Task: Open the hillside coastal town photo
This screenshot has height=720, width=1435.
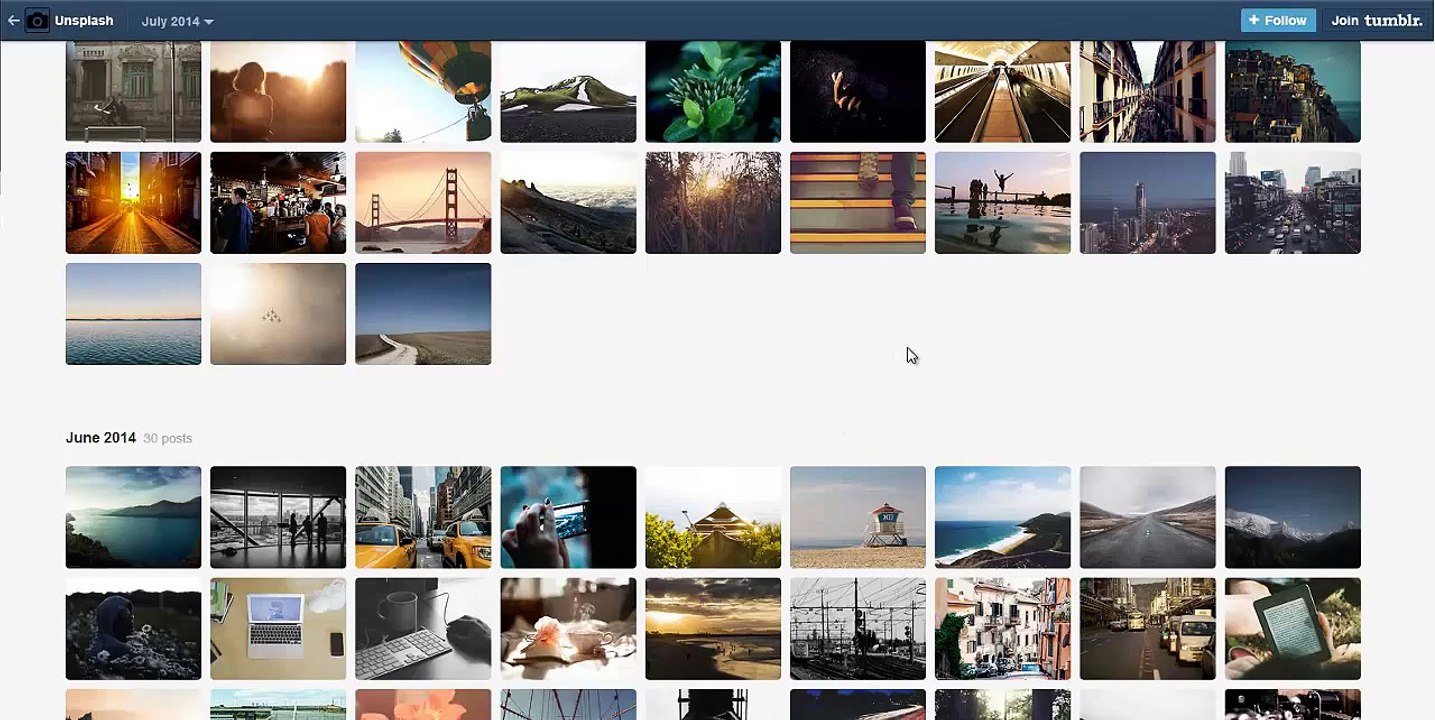Action: [1293, 91]
